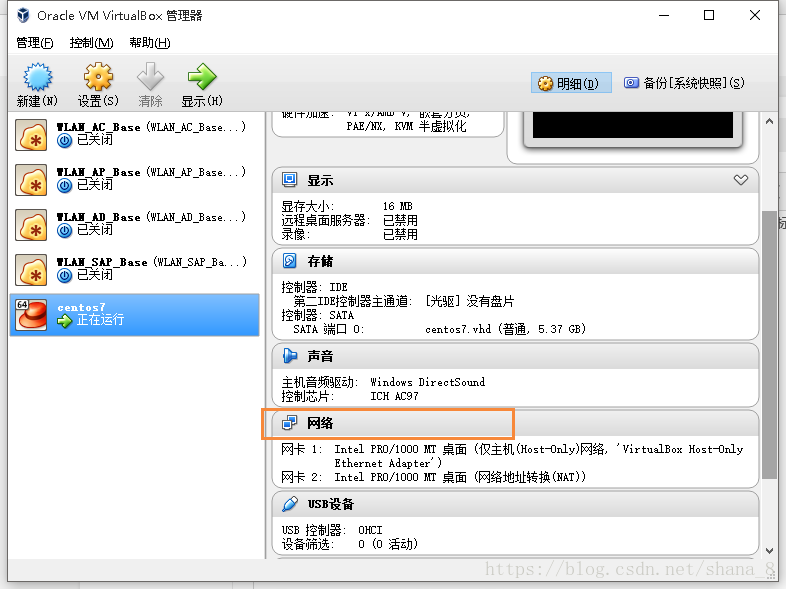Click the Discard (清除) arrow icon
This screenshot has height=589, width=786.
click(x=150, y=77)
